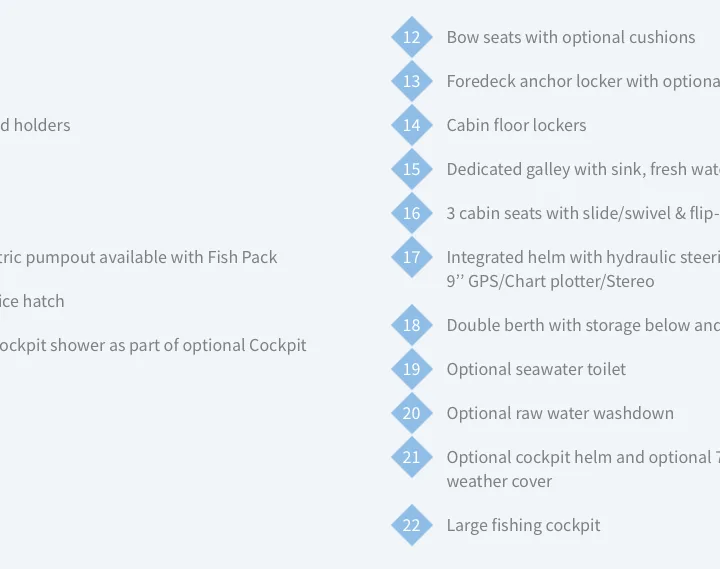Viewport: 720px width, 569px height.
Task: Select 'Optional raw water washdown' text
Action: pos(560,413)
